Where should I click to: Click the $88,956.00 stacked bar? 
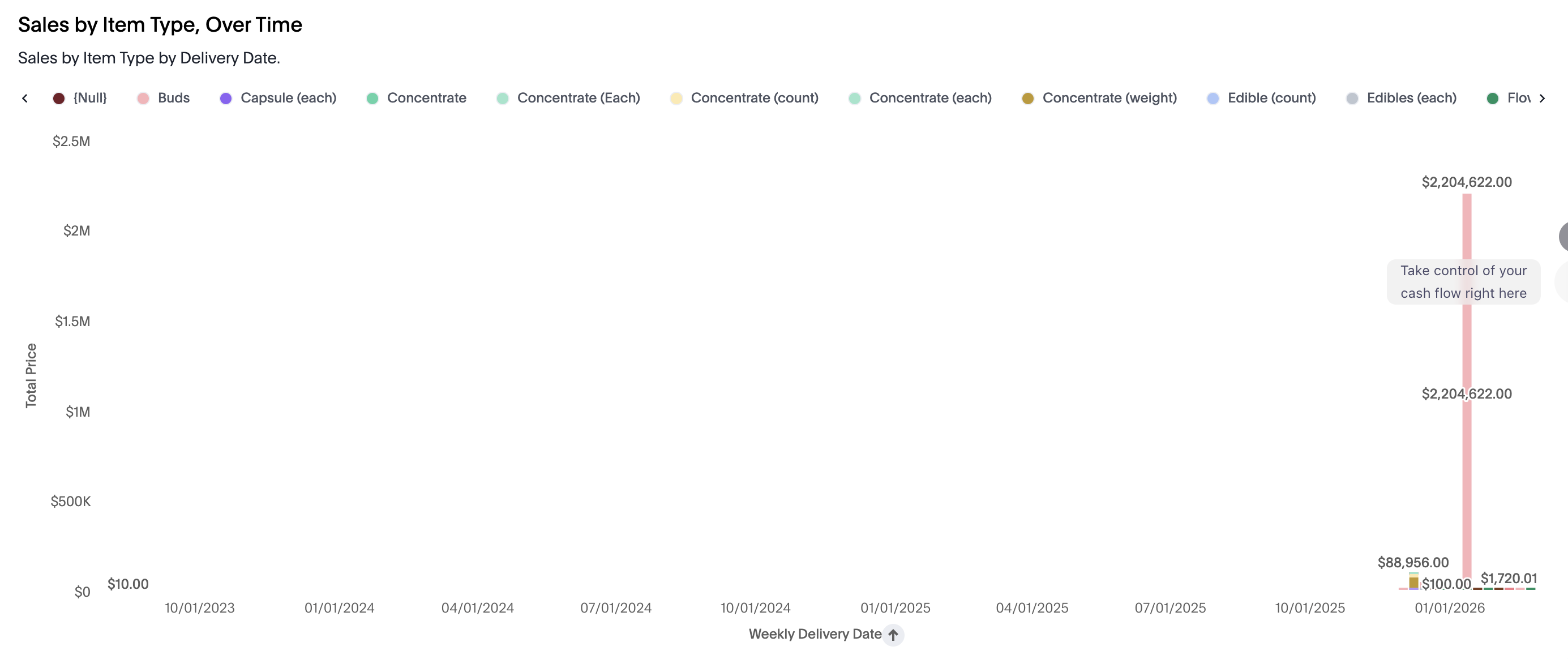[x=1413, y=582]
